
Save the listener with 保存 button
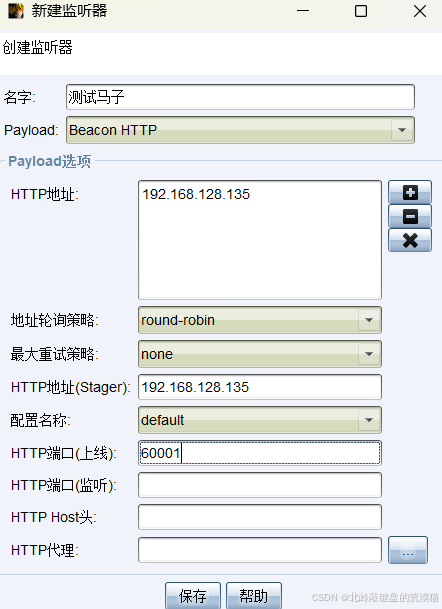[193, 595]
